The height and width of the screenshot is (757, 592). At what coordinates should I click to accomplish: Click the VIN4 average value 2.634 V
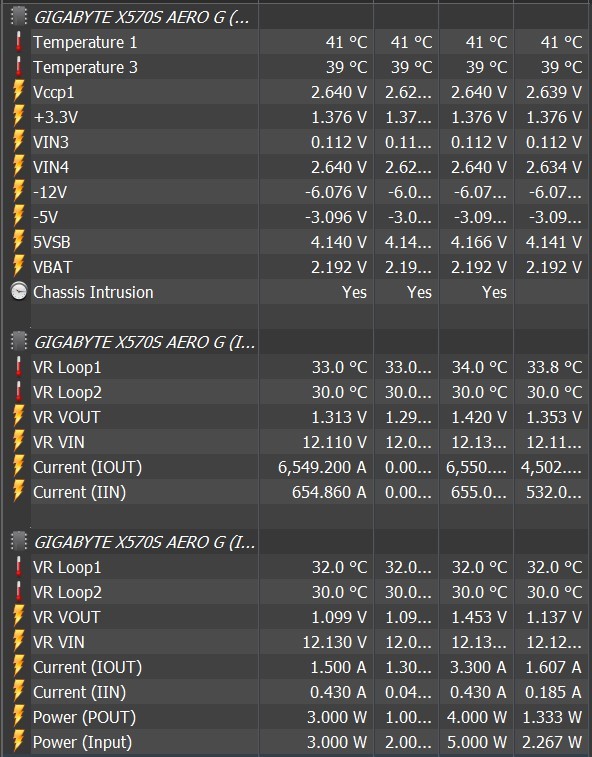(x=553, y=168)
